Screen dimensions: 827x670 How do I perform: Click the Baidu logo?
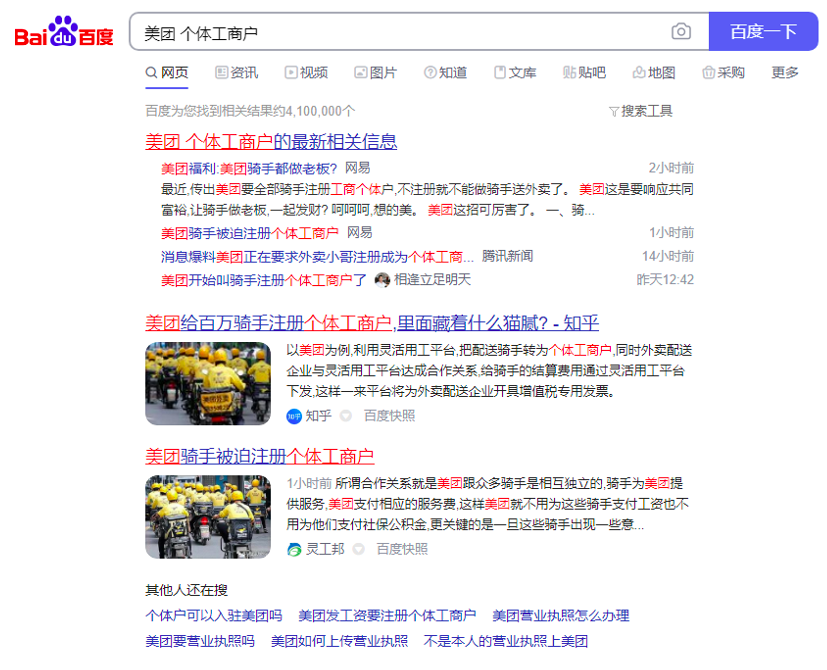point(63,33)
